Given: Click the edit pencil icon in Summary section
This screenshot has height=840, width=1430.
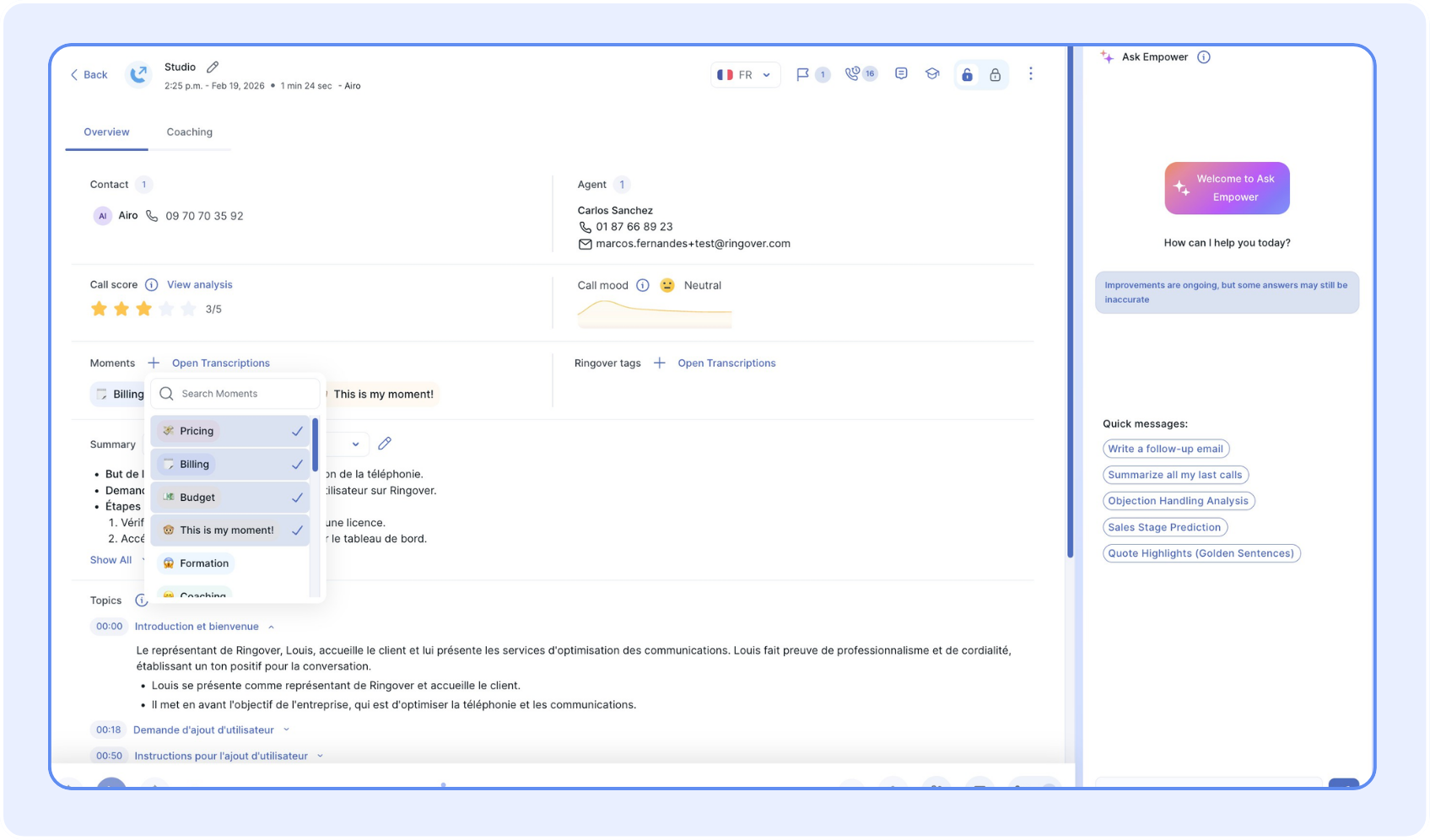Looking at the screenshot, I should 385,444.
